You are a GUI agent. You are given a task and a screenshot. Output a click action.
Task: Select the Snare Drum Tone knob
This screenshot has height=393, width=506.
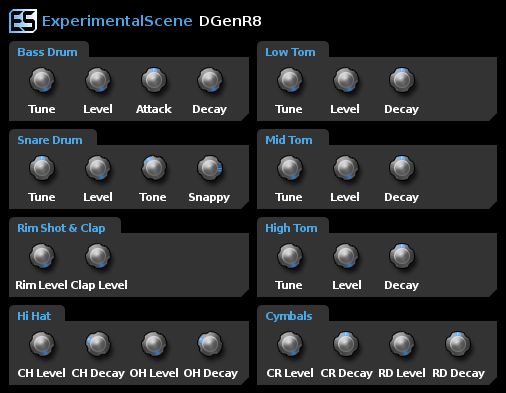click(x=154, y=168)
